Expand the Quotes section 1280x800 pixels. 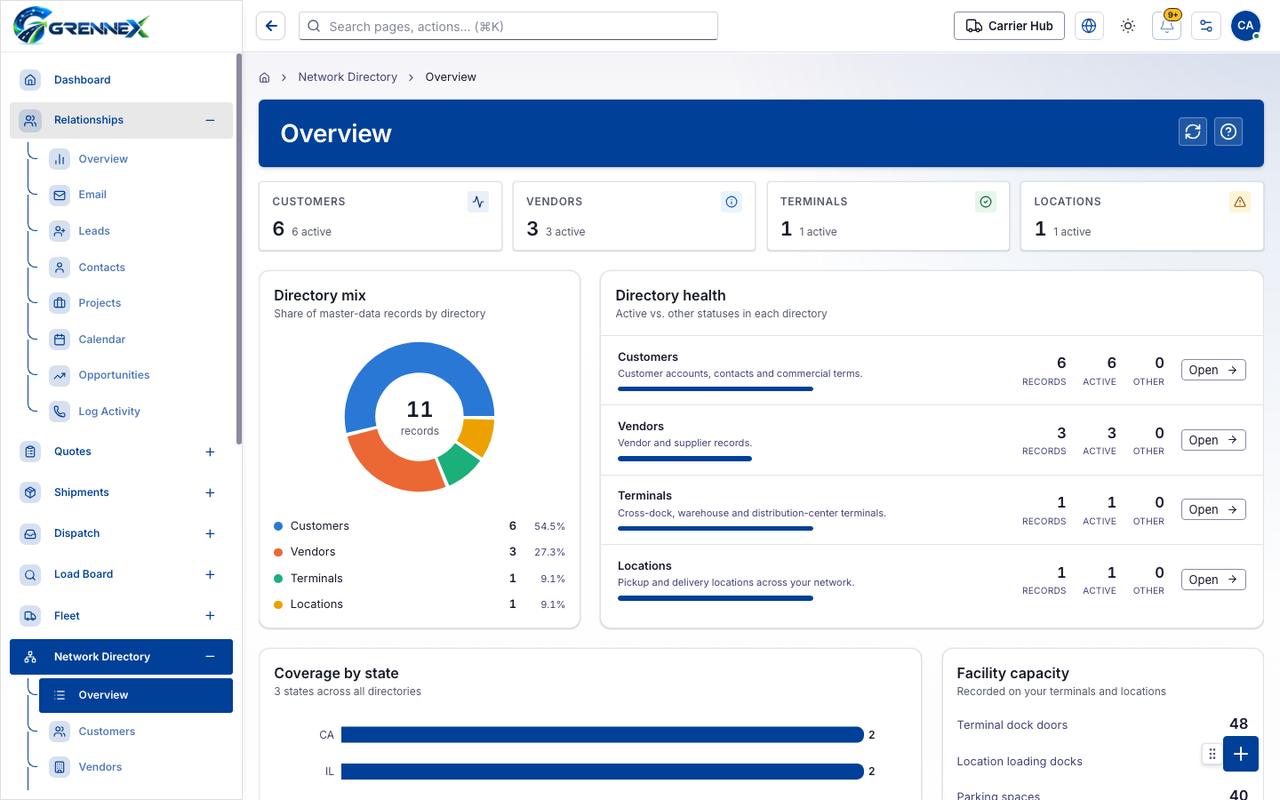pos(210,452)
